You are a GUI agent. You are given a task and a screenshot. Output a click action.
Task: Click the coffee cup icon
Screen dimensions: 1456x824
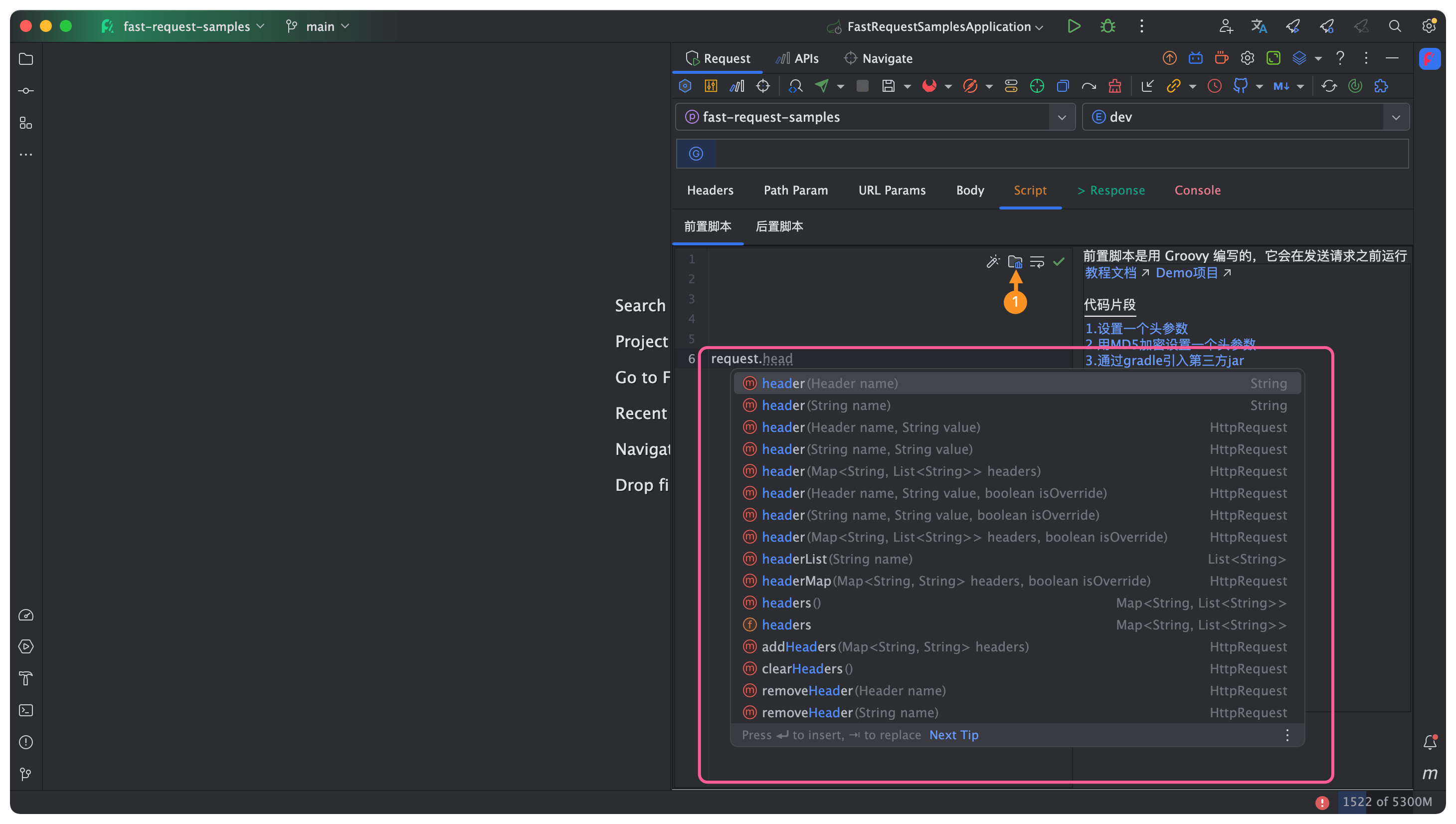pyautogui.click(x=1221, y=58)
